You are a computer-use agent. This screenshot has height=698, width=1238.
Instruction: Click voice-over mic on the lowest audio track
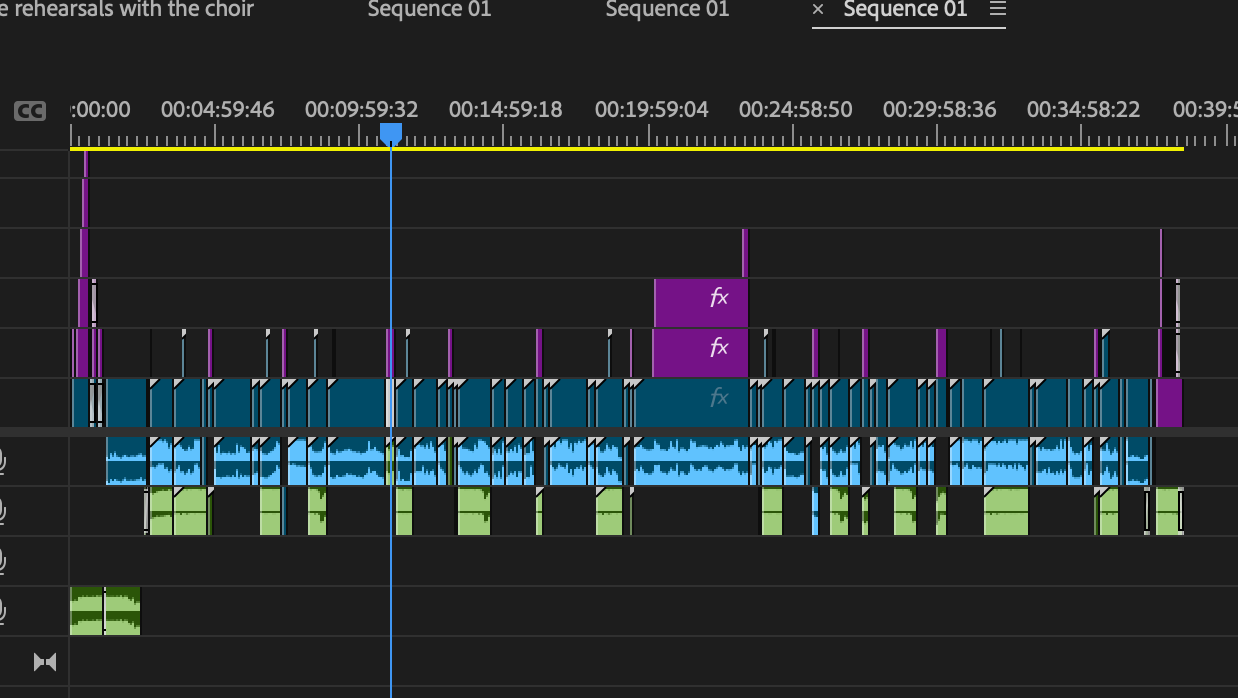click(x=2, y=611)
